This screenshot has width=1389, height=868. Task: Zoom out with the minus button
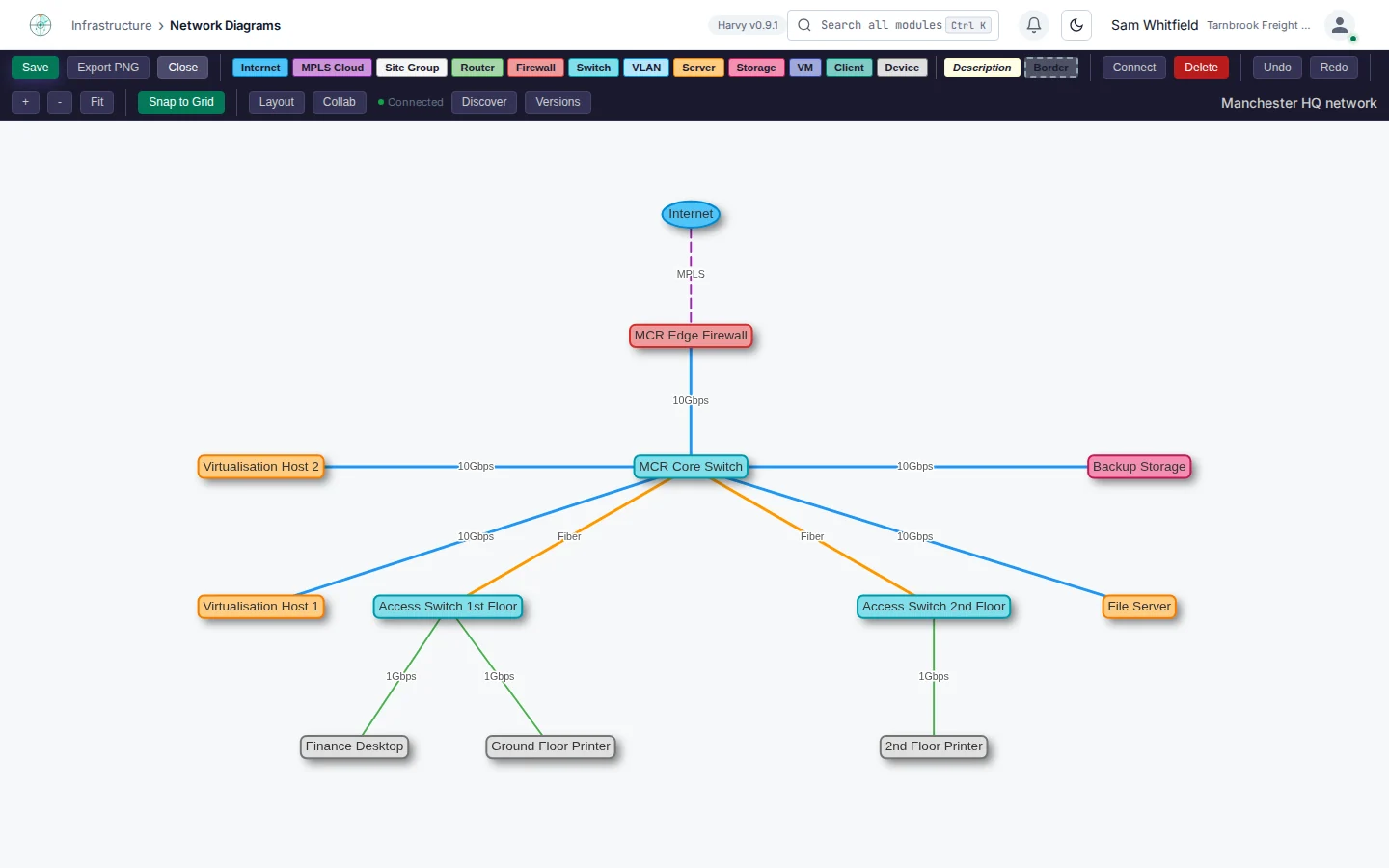tap(60, 102)
